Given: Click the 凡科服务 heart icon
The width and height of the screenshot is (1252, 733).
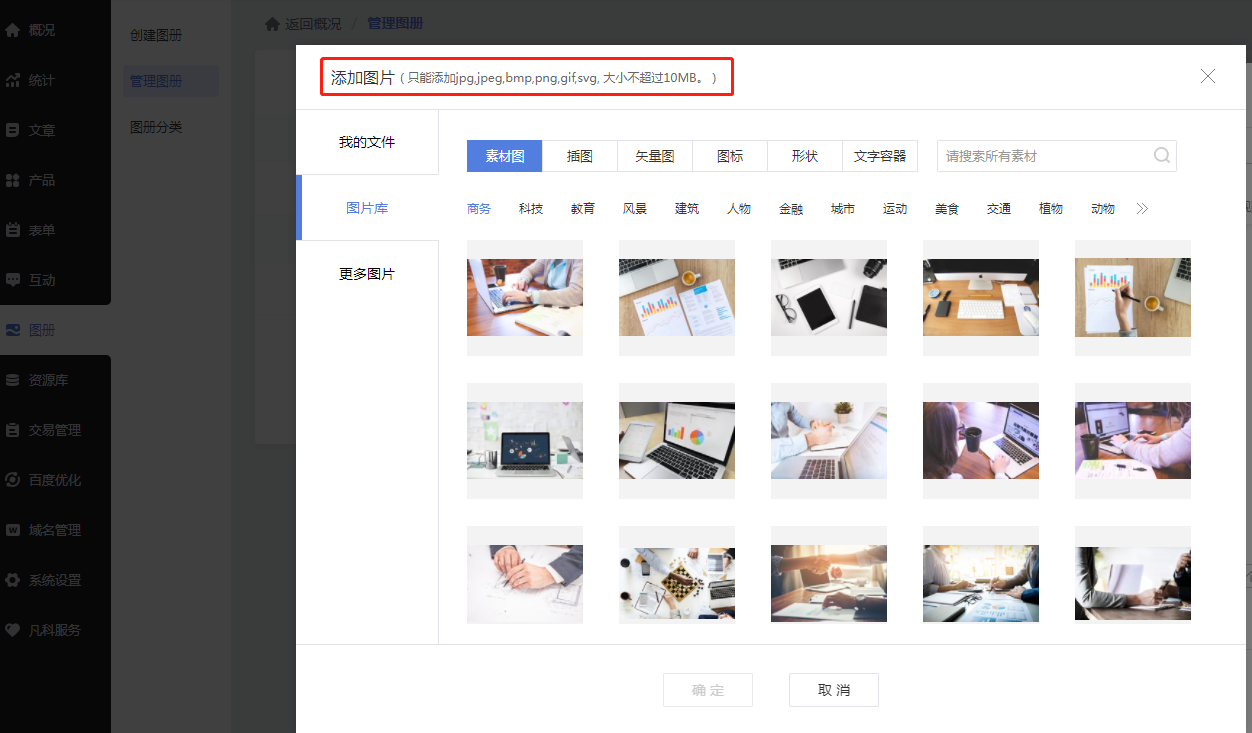Looking at the screenshot, I should pos(13,630).
